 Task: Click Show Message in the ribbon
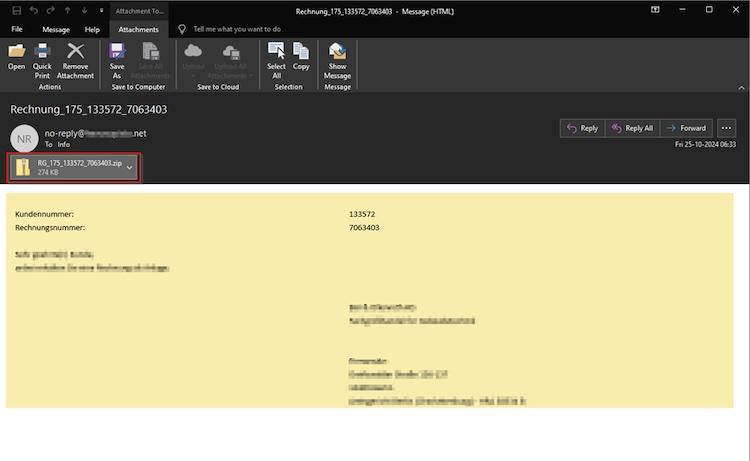click(337, 61)
